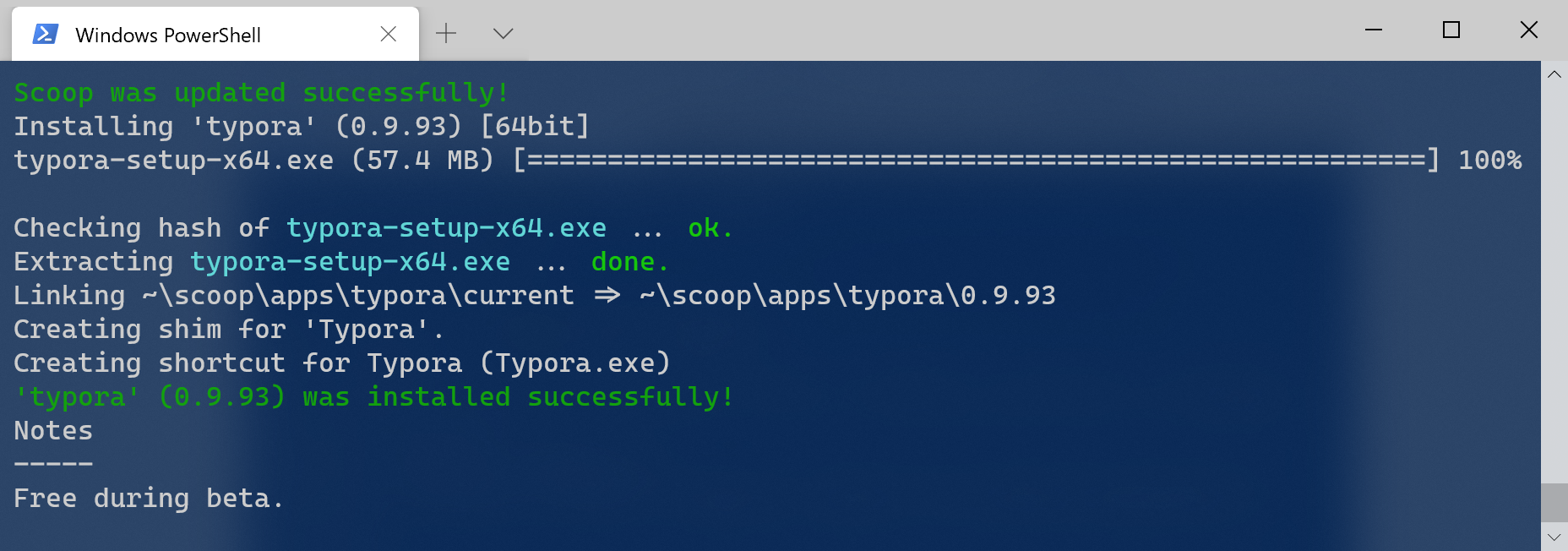This screenshot has height=551, width=1568.
Task: Click the PowerShell icon in the tab
Action: [x=45, y=34]
